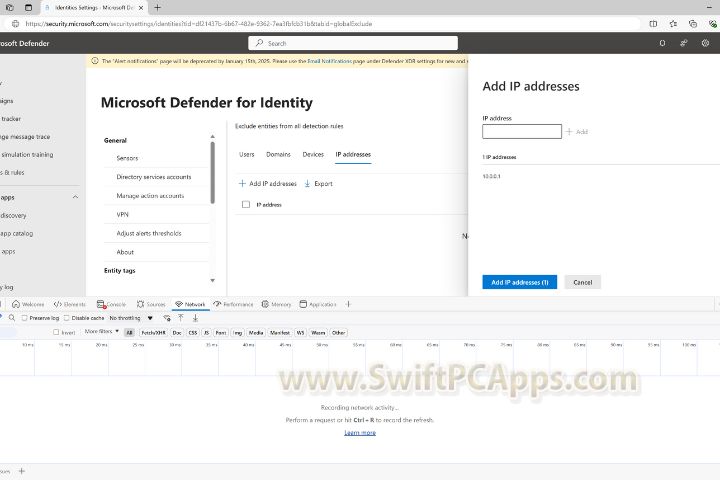
Task: Open Directory services accounts settings
Action: 154,177
